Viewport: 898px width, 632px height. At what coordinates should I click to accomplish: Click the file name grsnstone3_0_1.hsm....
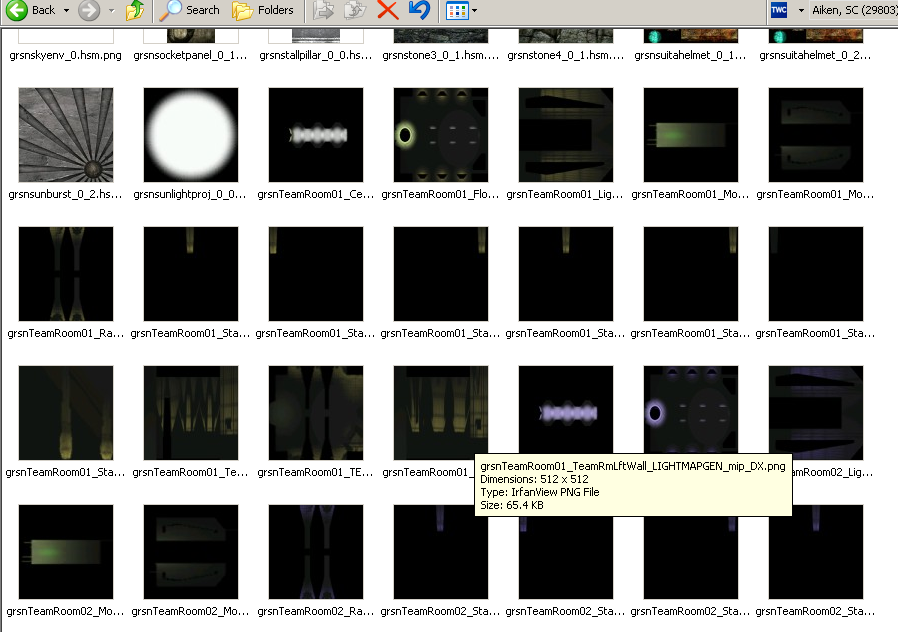(x=440, y=55)
